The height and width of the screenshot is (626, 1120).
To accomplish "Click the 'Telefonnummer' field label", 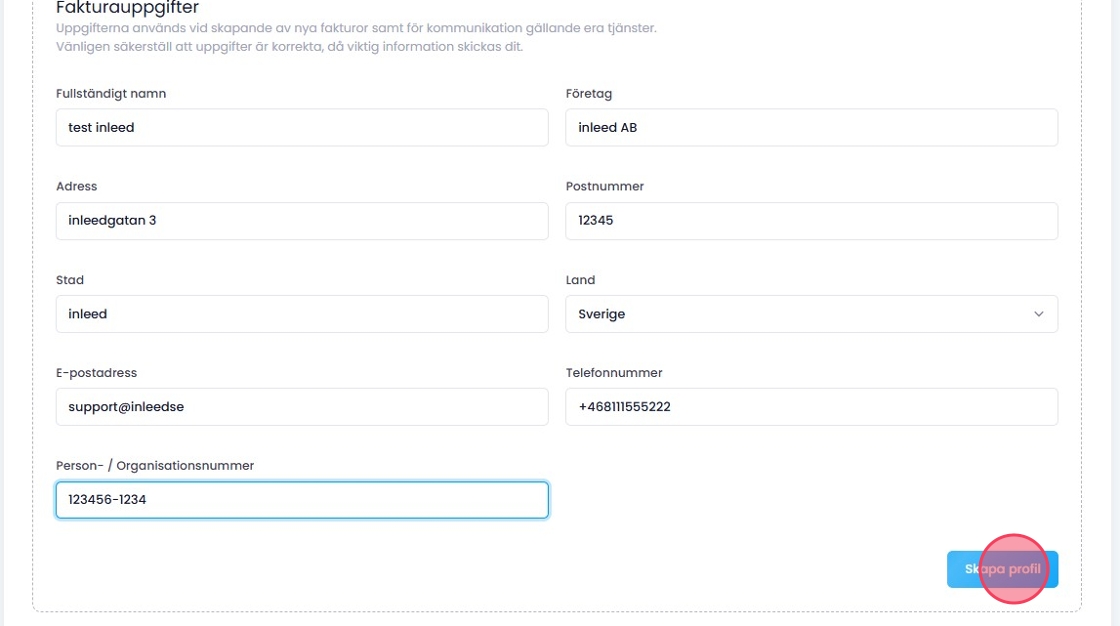I will (x=614, y=373).
